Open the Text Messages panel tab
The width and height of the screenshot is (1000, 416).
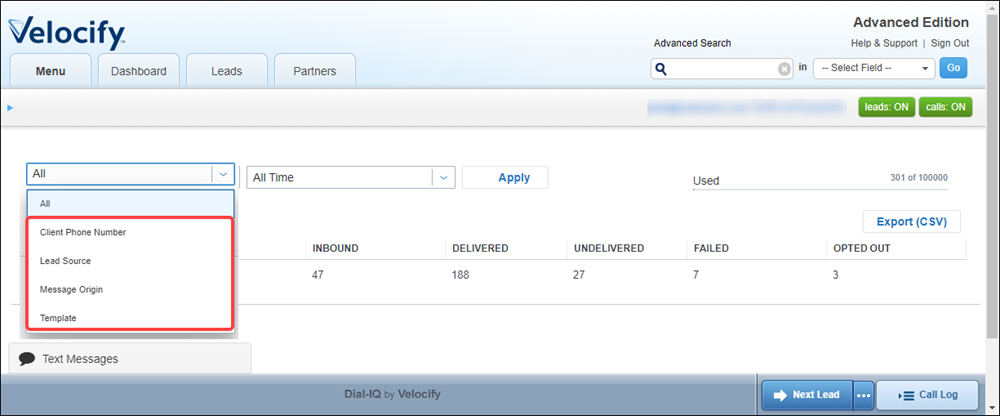click(130, 359)
